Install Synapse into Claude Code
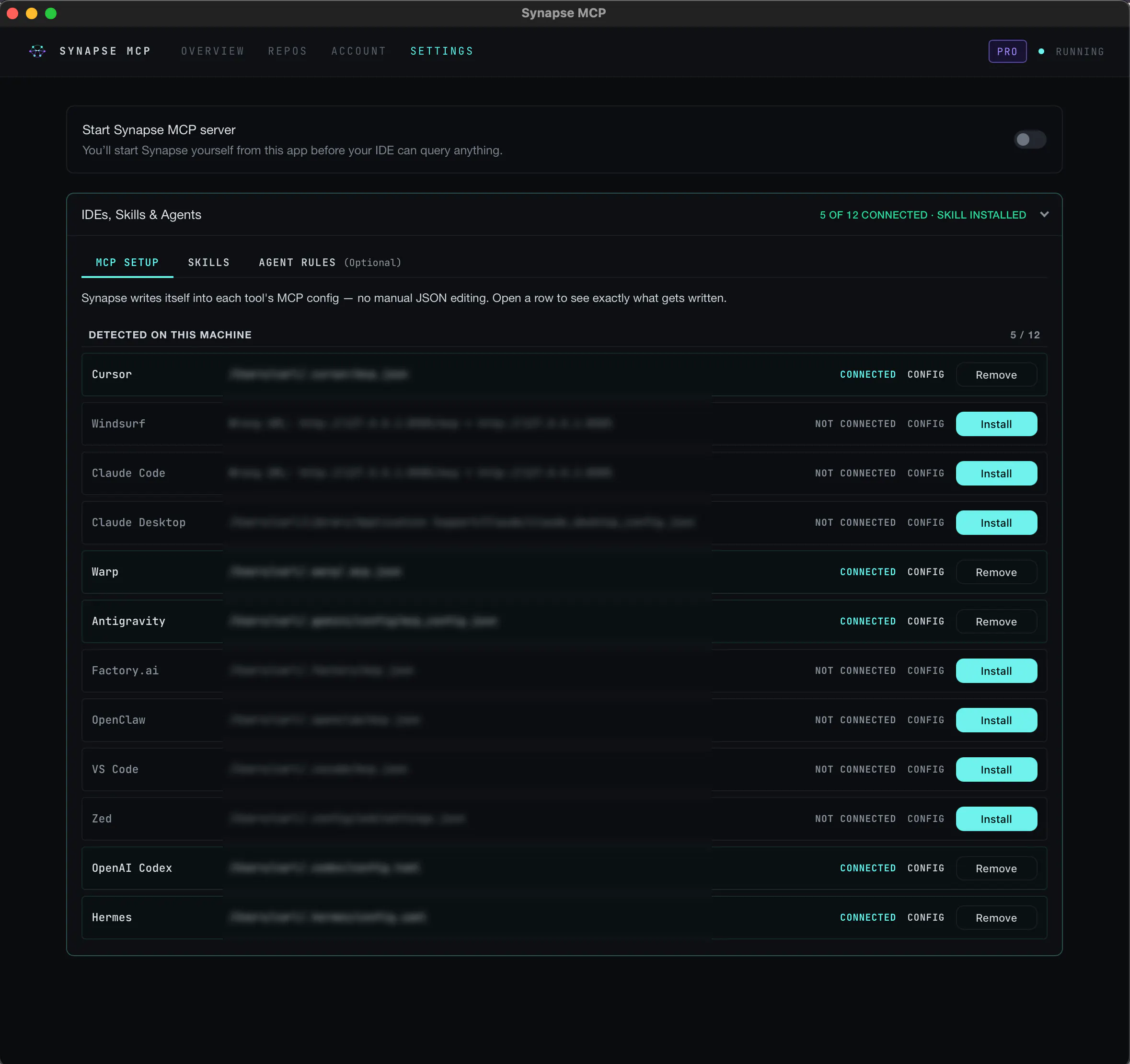The width and height of the screenshot is (1130, 1064). 996,474
